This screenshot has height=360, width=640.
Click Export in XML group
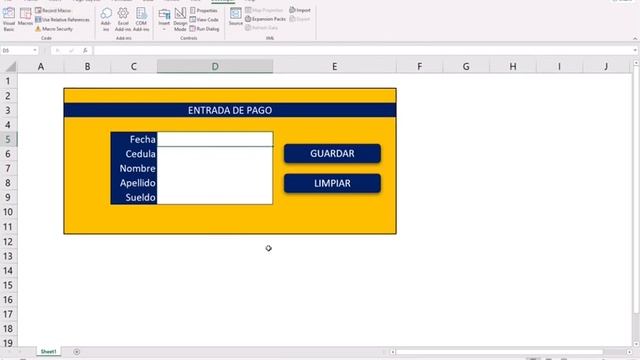(x=300, y=19)
